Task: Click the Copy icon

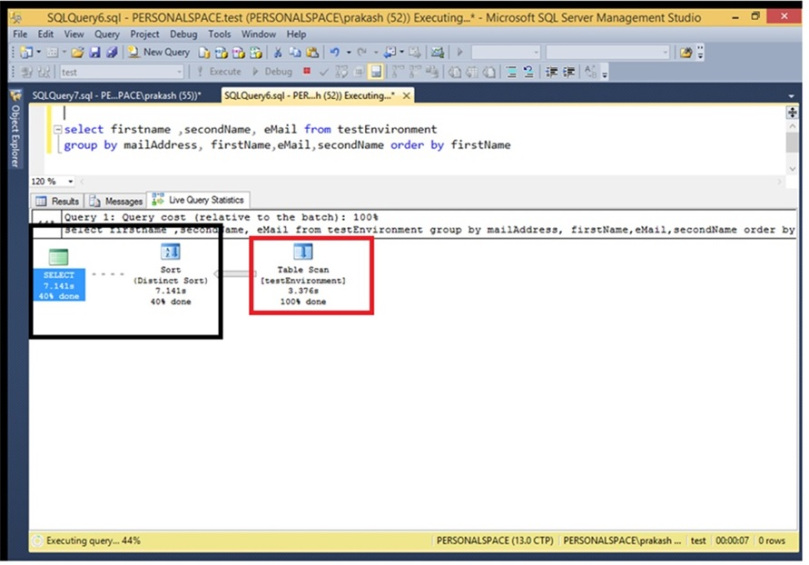Action: point(295,52)
